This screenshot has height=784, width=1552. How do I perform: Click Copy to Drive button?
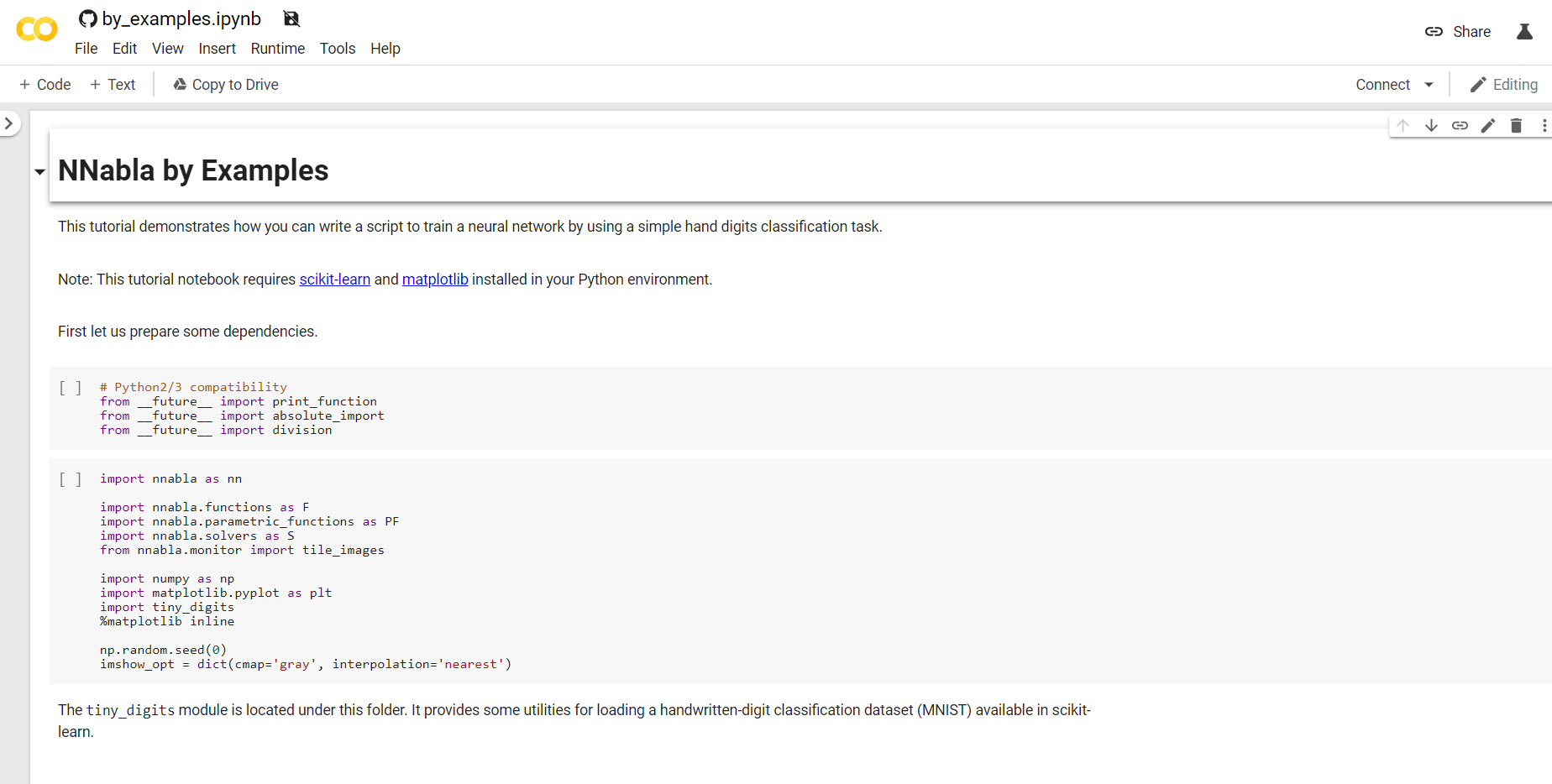(225, 85)
